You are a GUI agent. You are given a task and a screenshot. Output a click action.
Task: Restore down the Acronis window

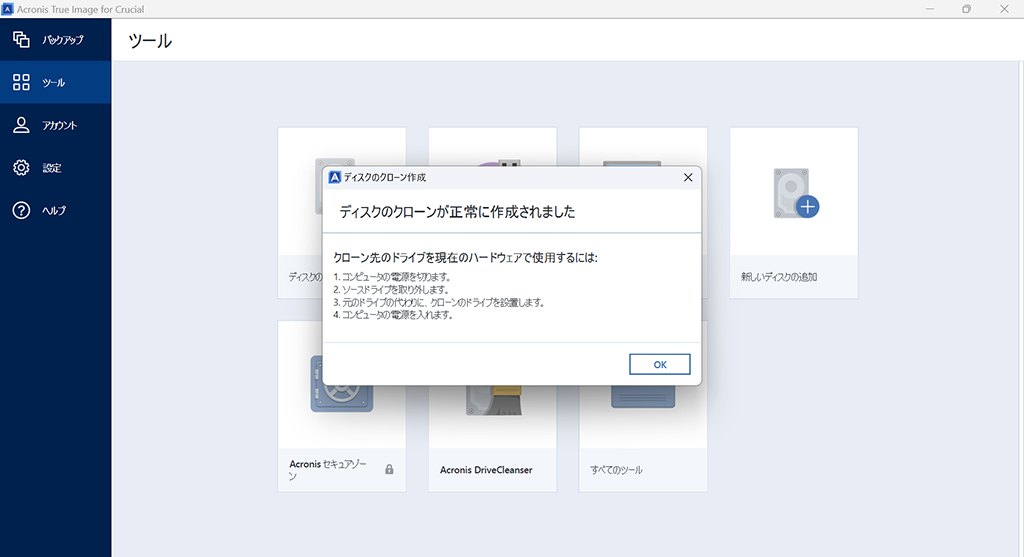tap(967, 9)
